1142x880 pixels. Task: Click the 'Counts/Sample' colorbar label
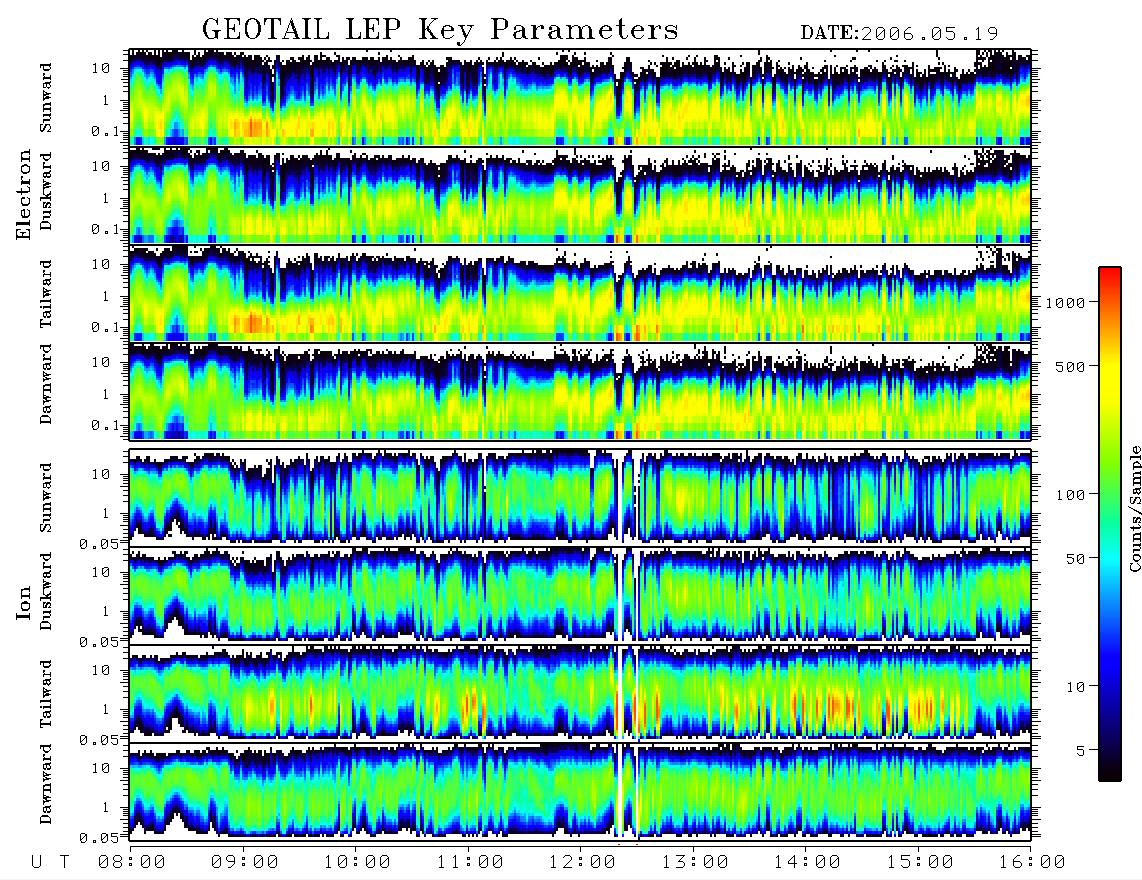(1135, 508)
